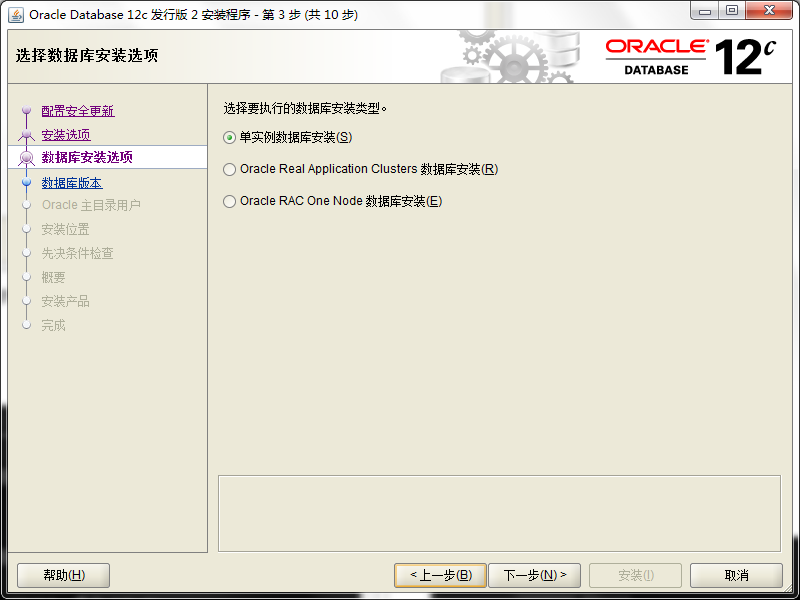
Task: Open 数据库版本 step link
Action: [72, 183]
